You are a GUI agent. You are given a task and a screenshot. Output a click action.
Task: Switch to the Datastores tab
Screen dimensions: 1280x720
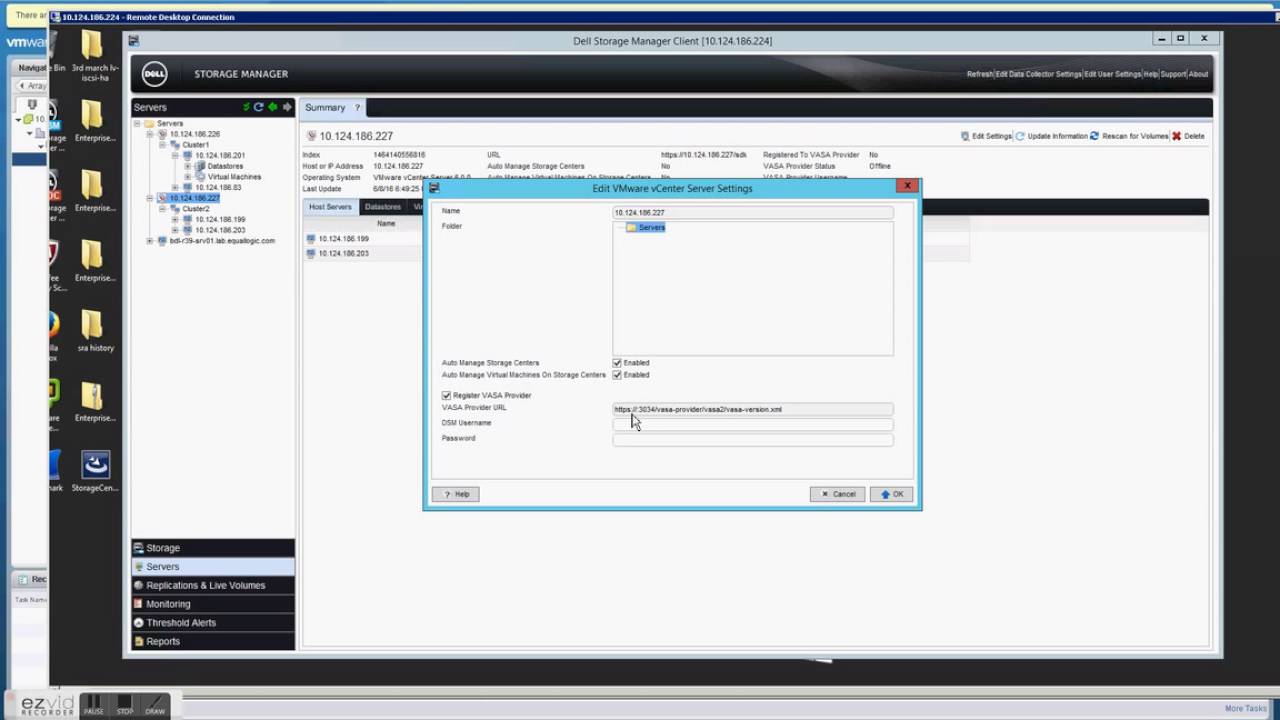[383, 207]
